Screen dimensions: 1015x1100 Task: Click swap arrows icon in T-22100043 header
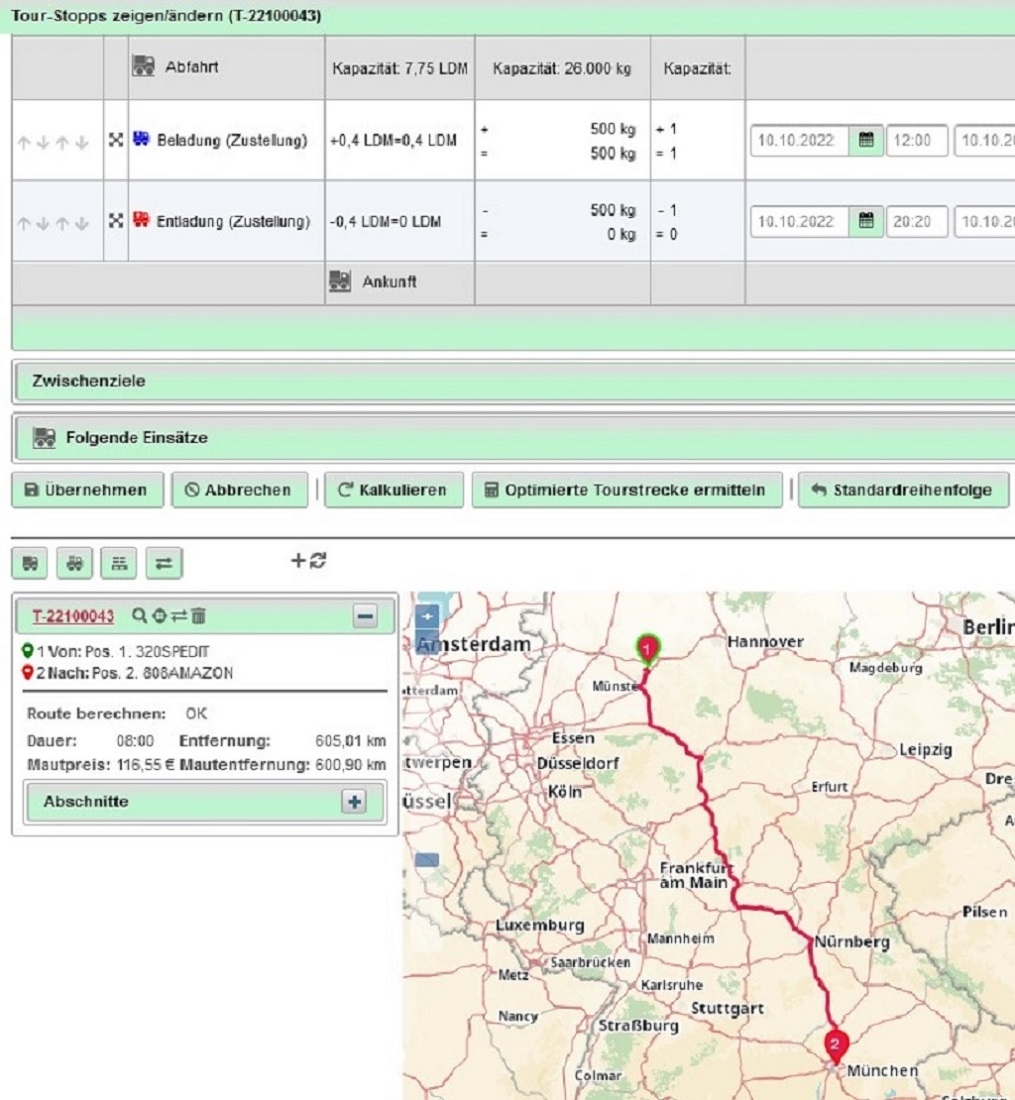(x=179, y=616)
